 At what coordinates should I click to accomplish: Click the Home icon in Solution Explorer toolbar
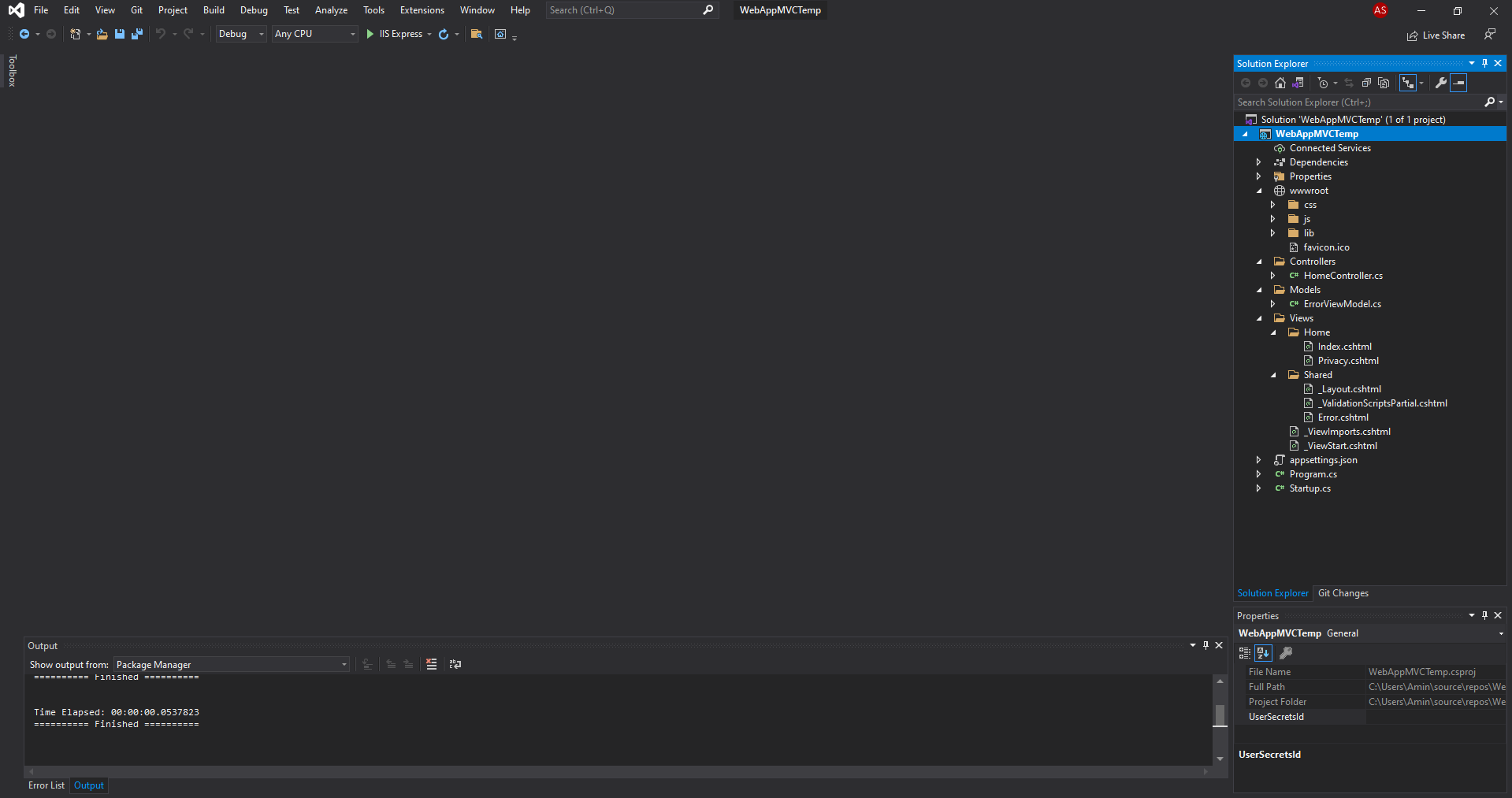pyautogui.click(x=1280, y=83)
